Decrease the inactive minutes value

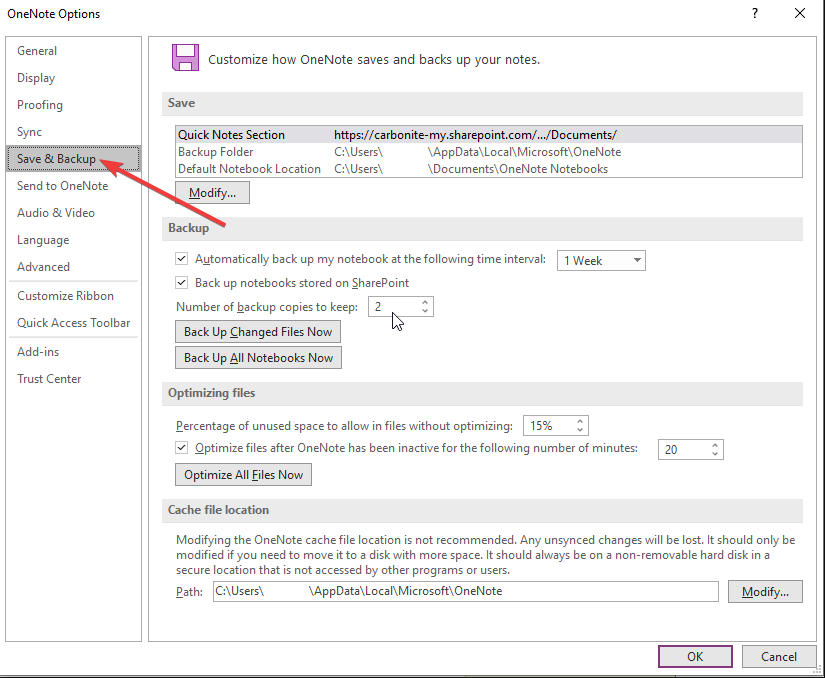[715, 454]
